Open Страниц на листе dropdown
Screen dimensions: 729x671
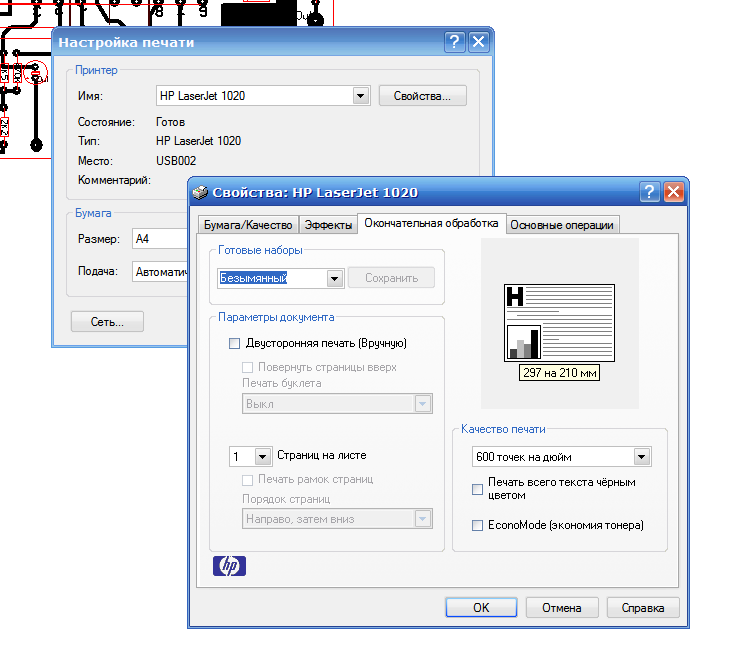coord(262,457)
